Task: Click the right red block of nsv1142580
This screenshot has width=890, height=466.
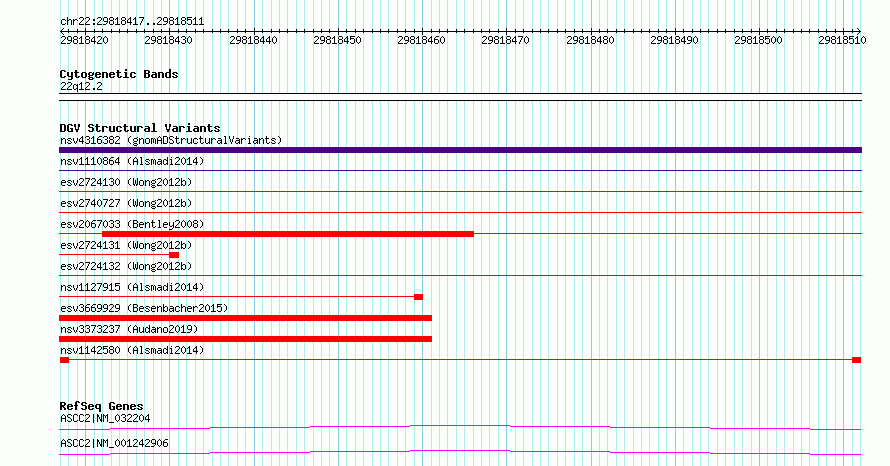Action: (x=857, y=360)
